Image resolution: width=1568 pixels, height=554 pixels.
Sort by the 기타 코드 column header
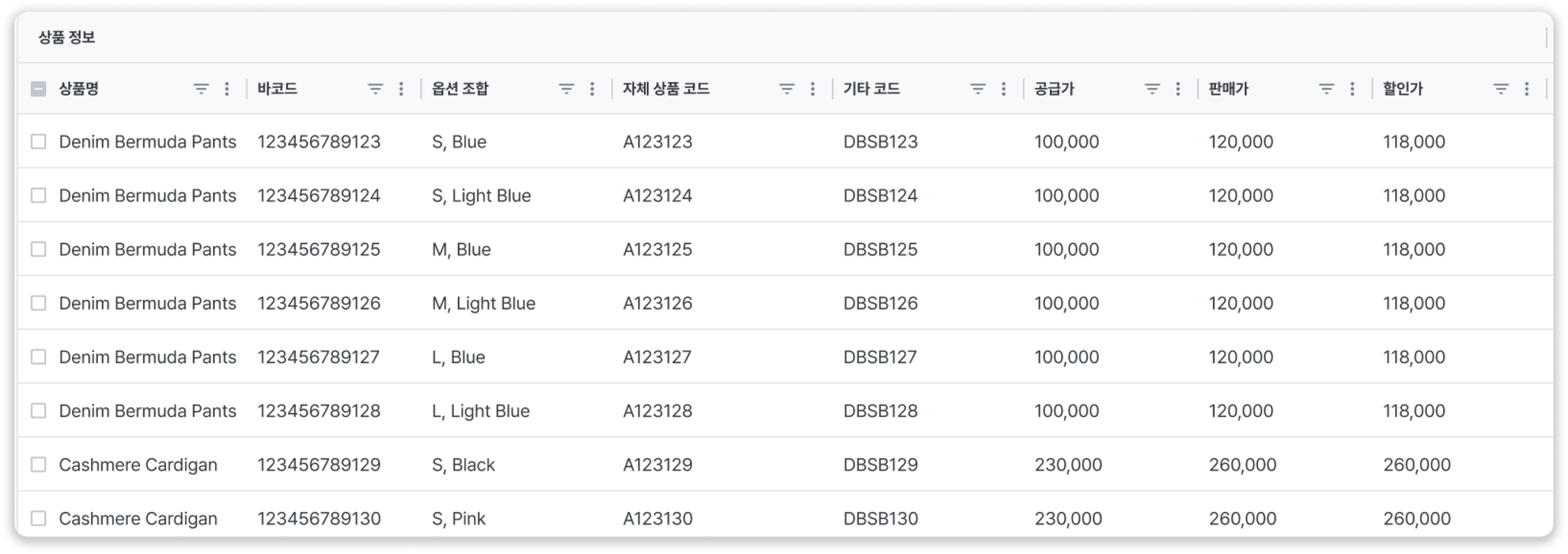tap(871, 89)
